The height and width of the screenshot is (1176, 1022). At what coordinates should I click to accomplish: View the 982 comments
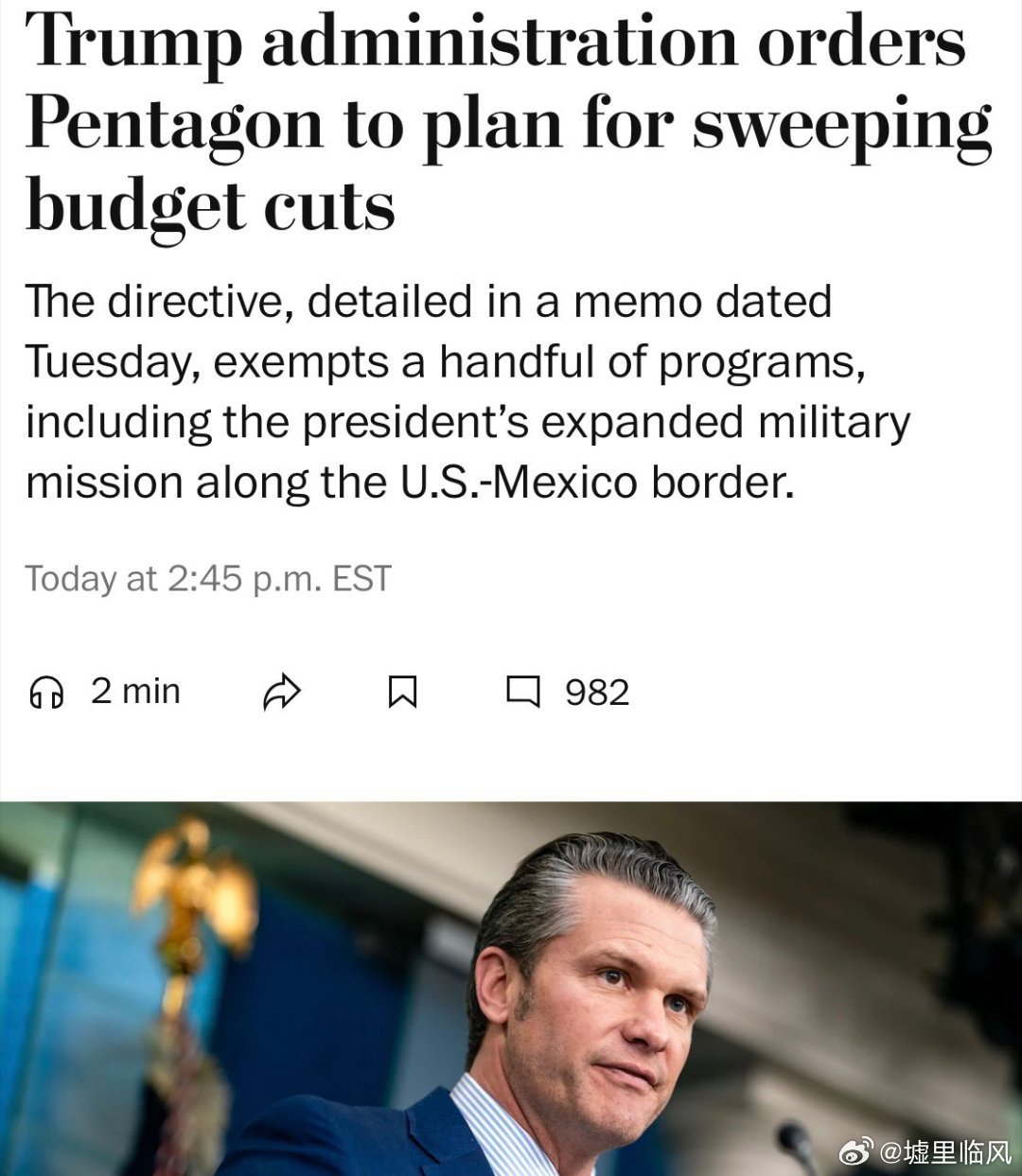click(x=568, y=692)
